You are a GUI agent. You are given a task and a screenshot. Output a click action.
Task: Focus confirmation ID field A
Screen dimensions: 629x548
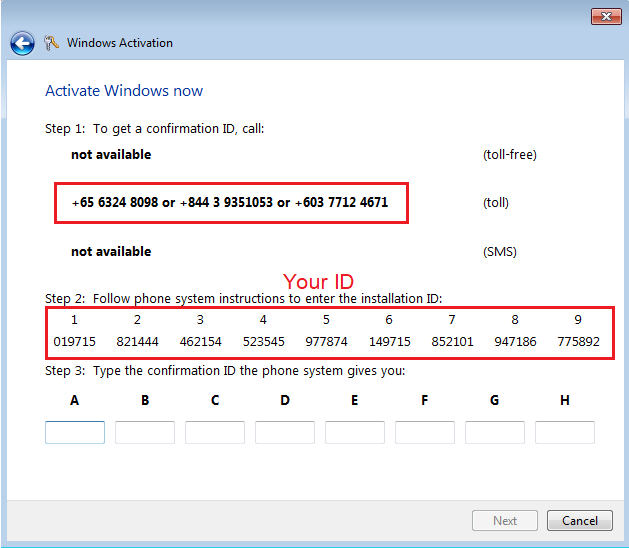pos(75,432)
